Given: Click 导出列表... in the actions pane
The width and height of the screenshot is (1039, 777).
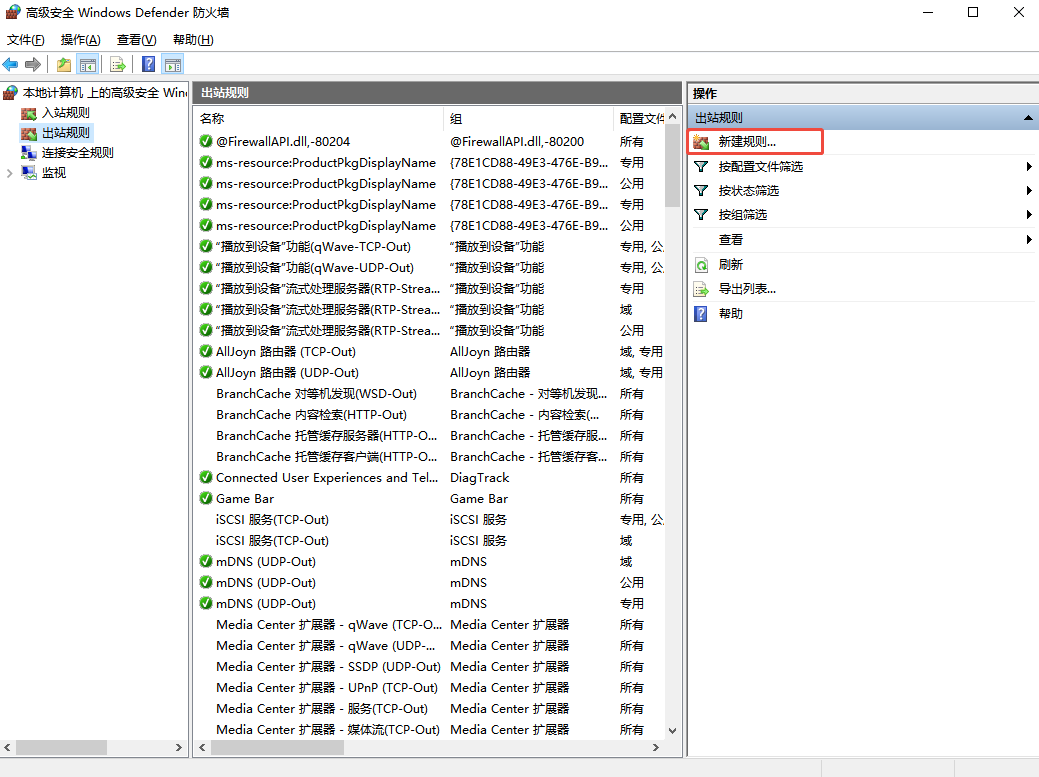Looking at the screenshot, I should pyautogui.click(x=747, y=289).
